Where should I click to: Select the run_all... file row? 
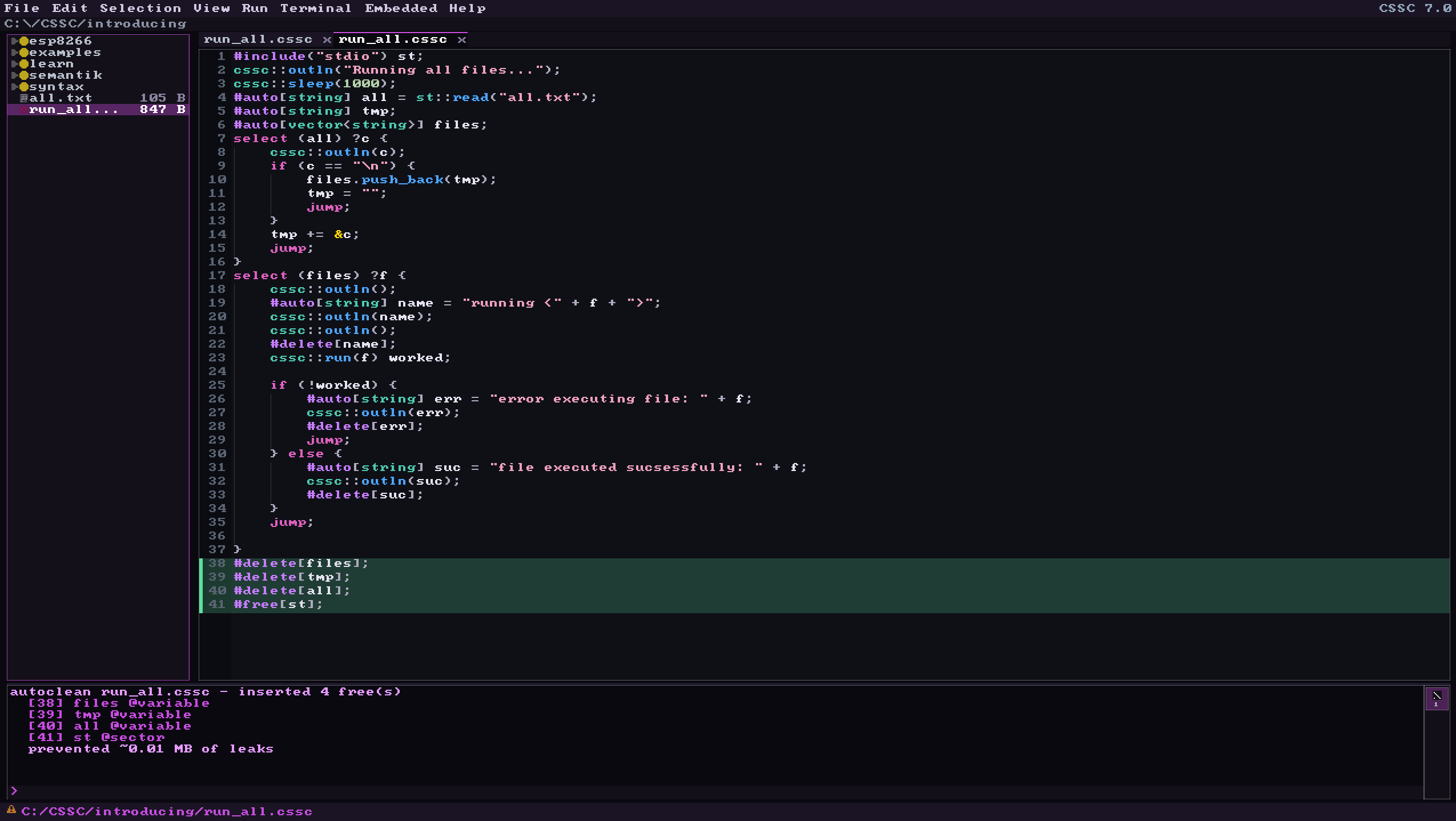pos(98,109)
